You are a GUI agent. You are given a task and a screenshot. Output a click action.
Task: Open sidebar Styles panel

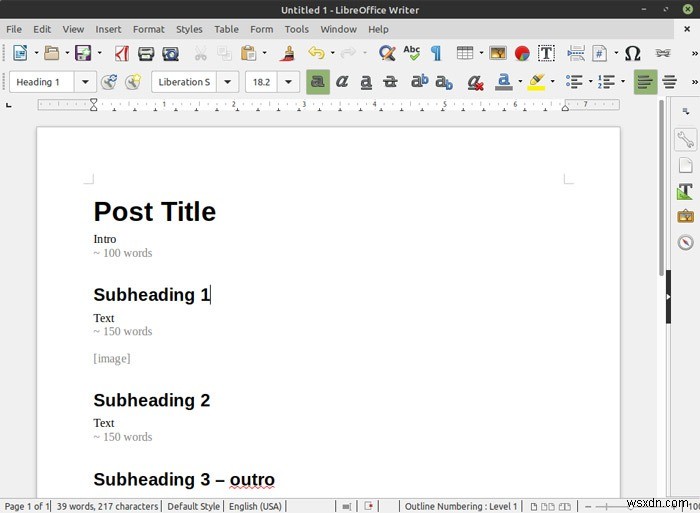[685, 191]
